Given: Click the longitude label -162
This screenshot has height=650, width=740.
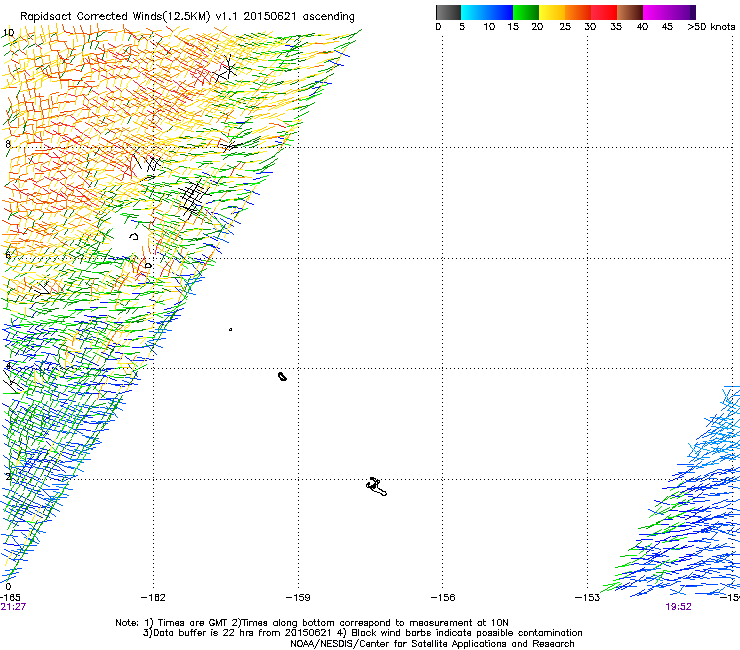Looking at the screenshot, I should 153,598.
